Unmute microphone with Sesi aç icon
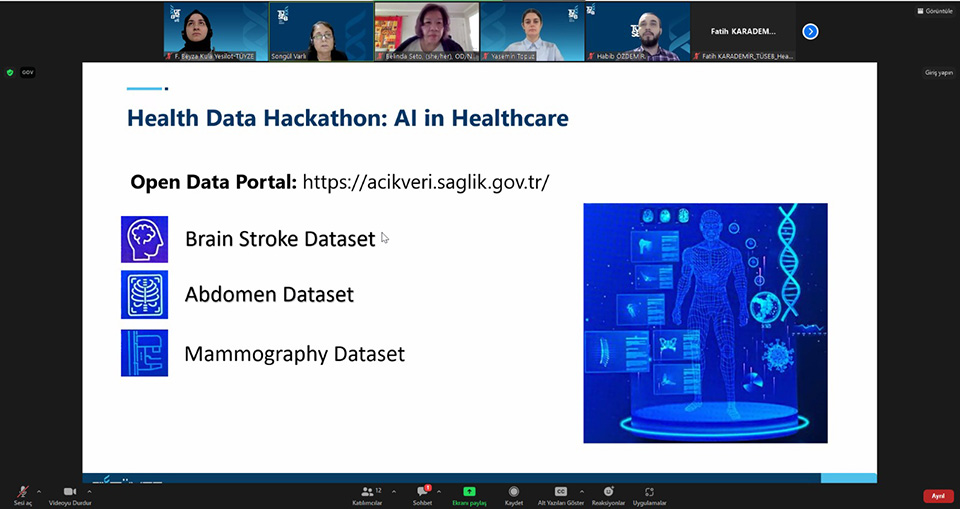The width and height of the screenshot is (960, 509). (x=22, y=493)
